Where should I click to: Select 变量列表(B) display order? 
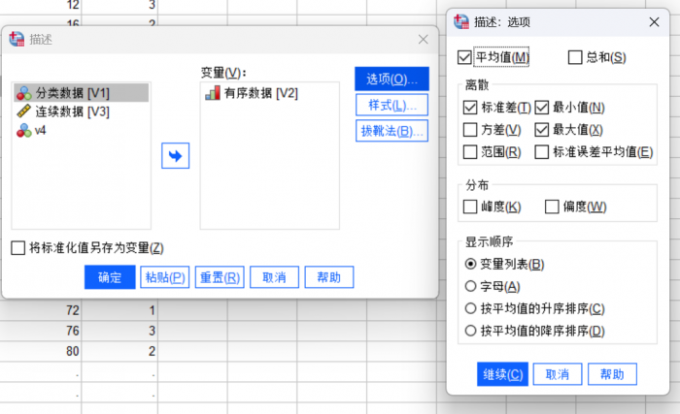point(471,264)
